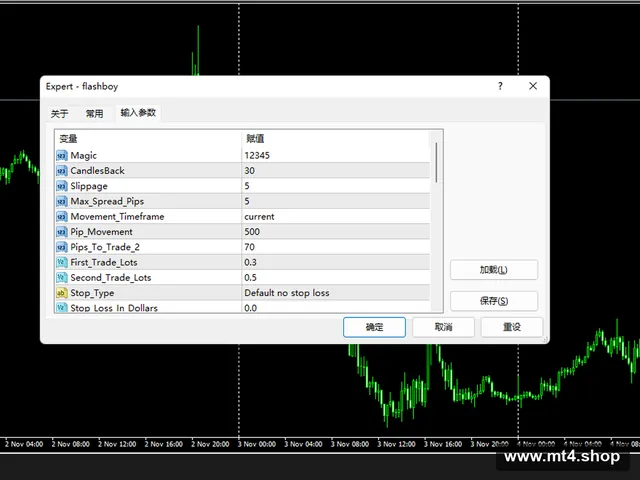
Task: Click the 3 Nov 12:00 chart time label
Action: [396, 444]
